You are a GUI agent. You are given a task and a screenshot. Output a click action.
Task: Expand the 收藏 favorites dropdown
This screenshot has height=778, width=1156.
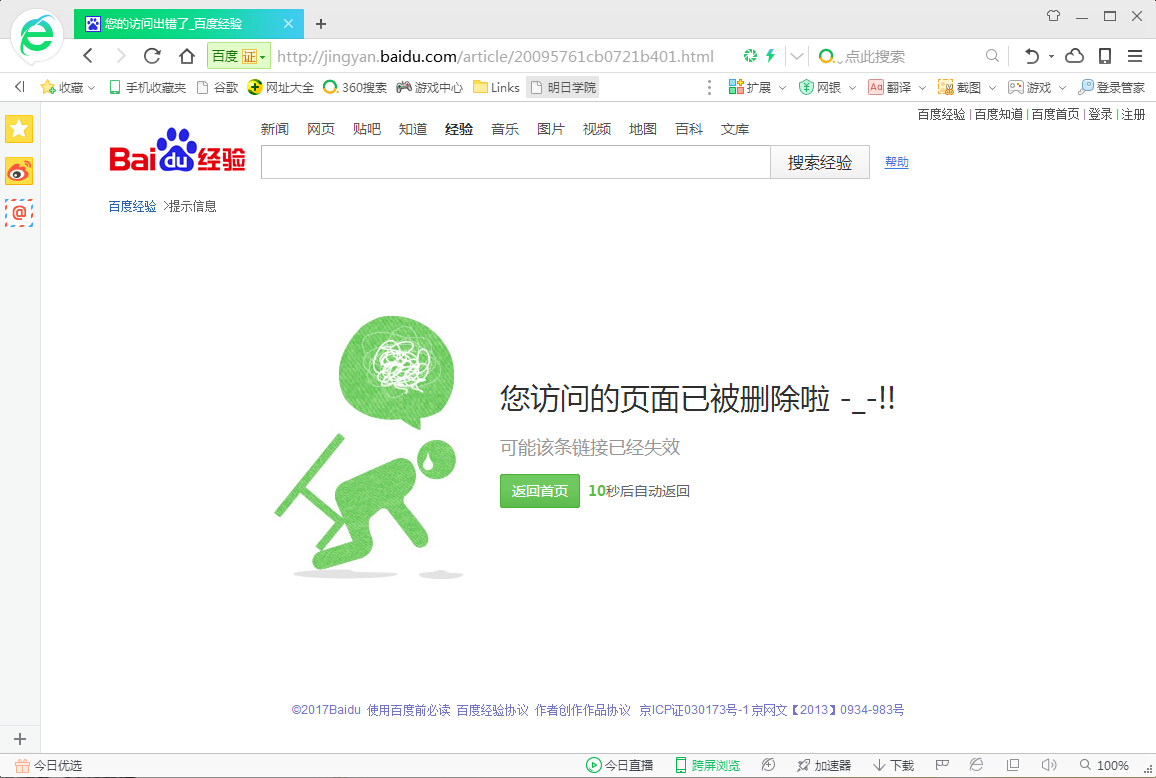pyautogui.click(x=91, y=88)
